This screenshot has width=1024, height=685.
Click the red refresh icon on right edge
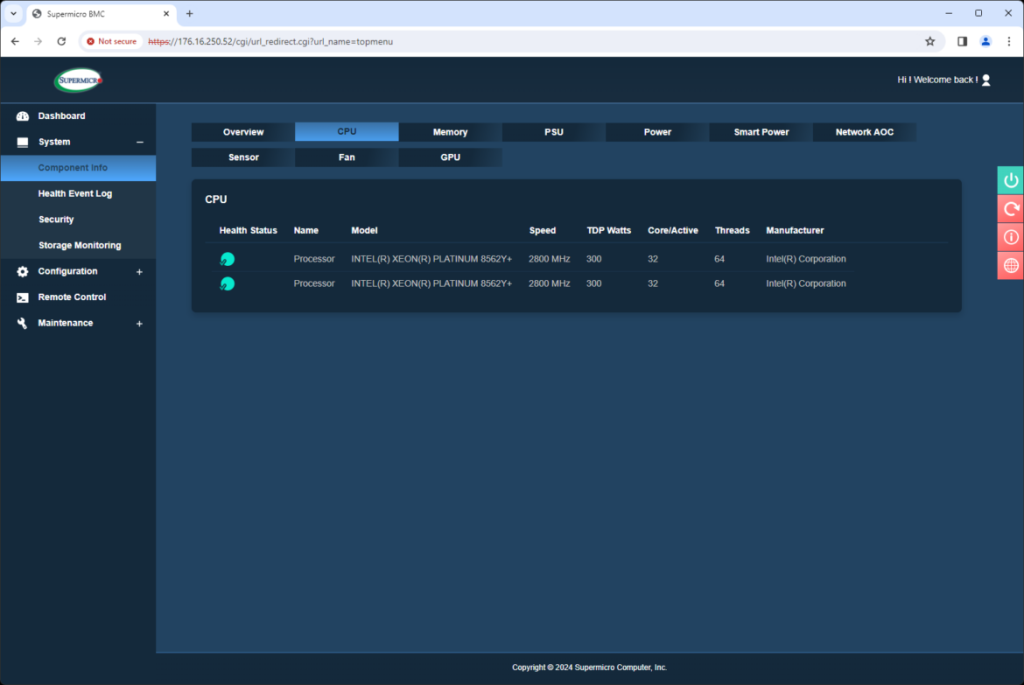coord(1010,209)
